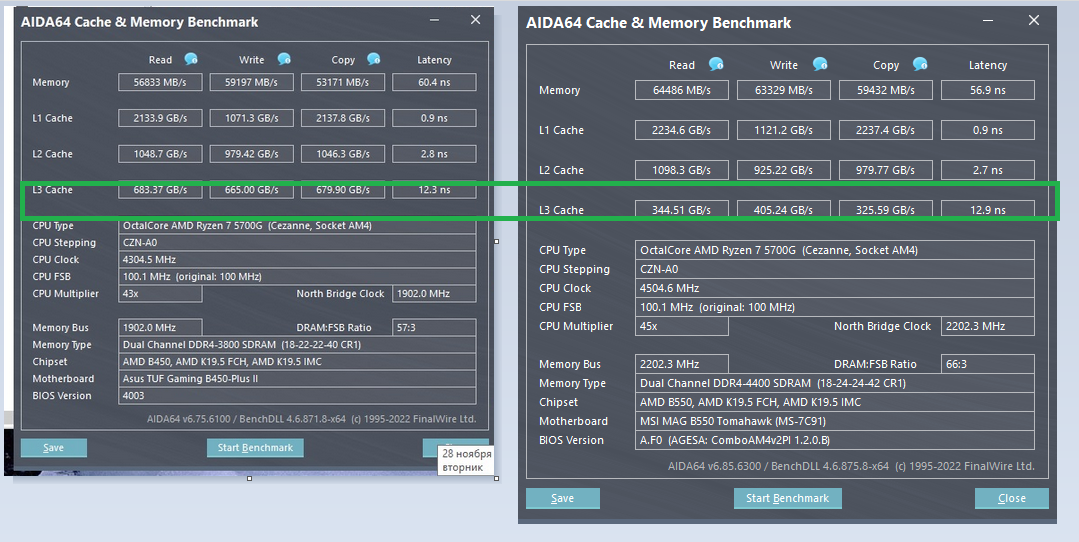
Task: Close the Asus B450 window via title bar X
Action: click(474, 20)
